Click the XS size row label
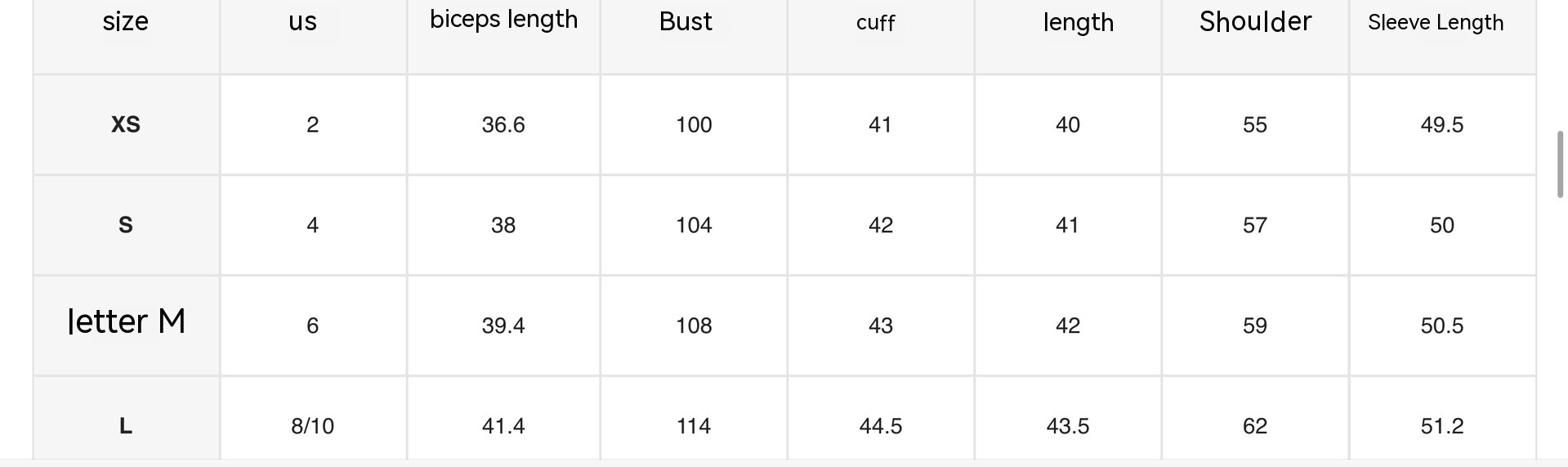The height and width of the screenshot is (467, 1568). (x=126, y=124)
